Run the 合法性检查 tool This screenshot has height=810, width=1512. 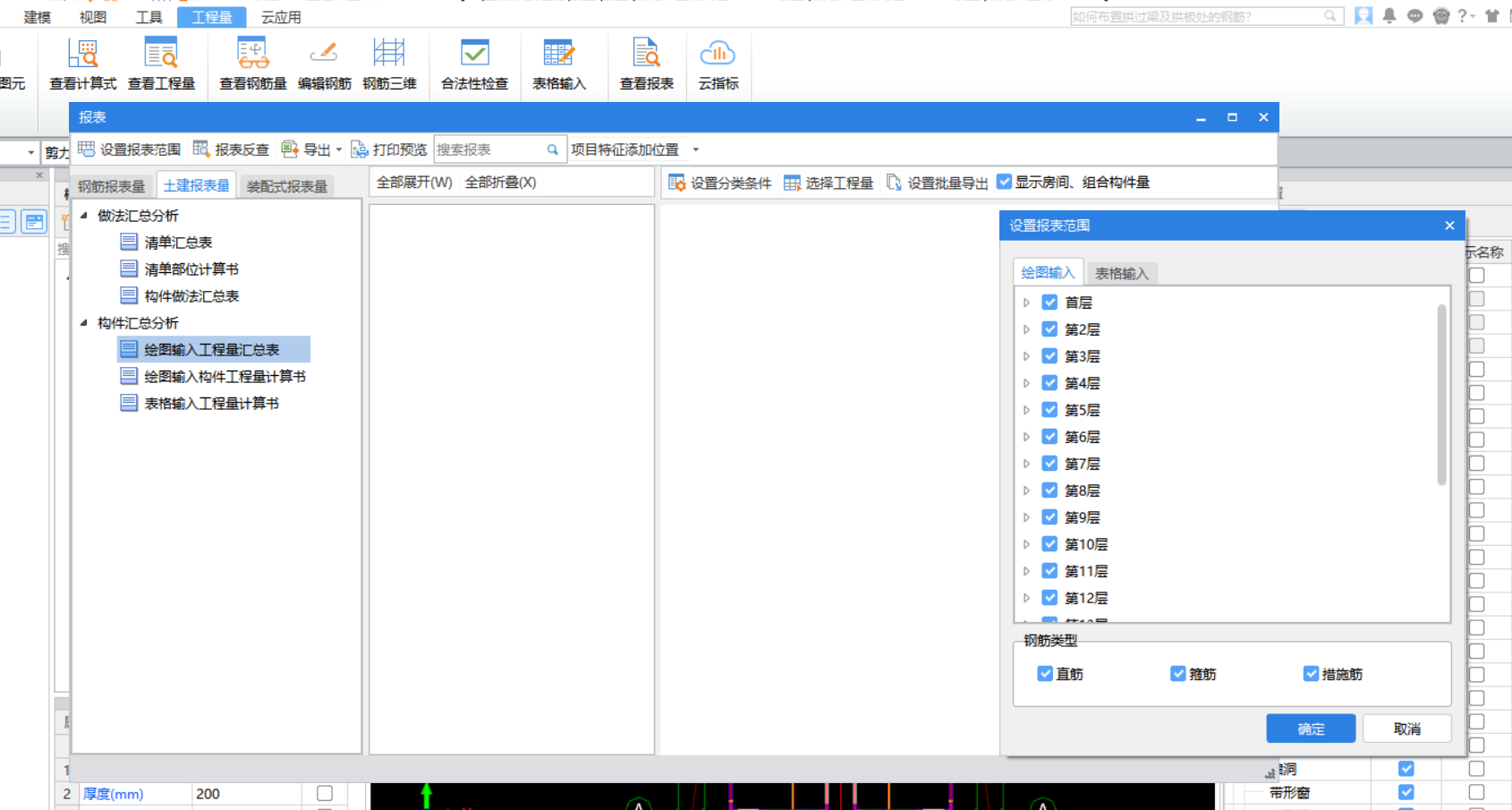474,64
